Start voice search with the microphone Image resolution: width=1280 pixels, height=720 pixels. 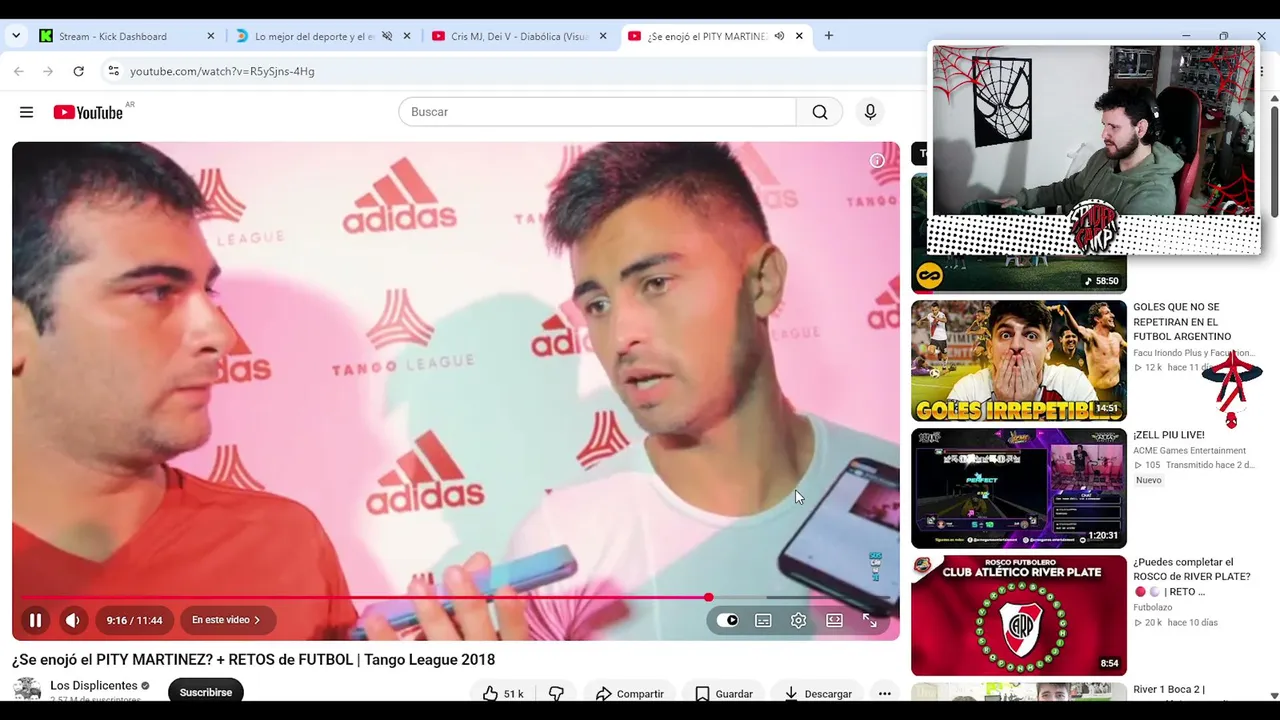point(870,112)
